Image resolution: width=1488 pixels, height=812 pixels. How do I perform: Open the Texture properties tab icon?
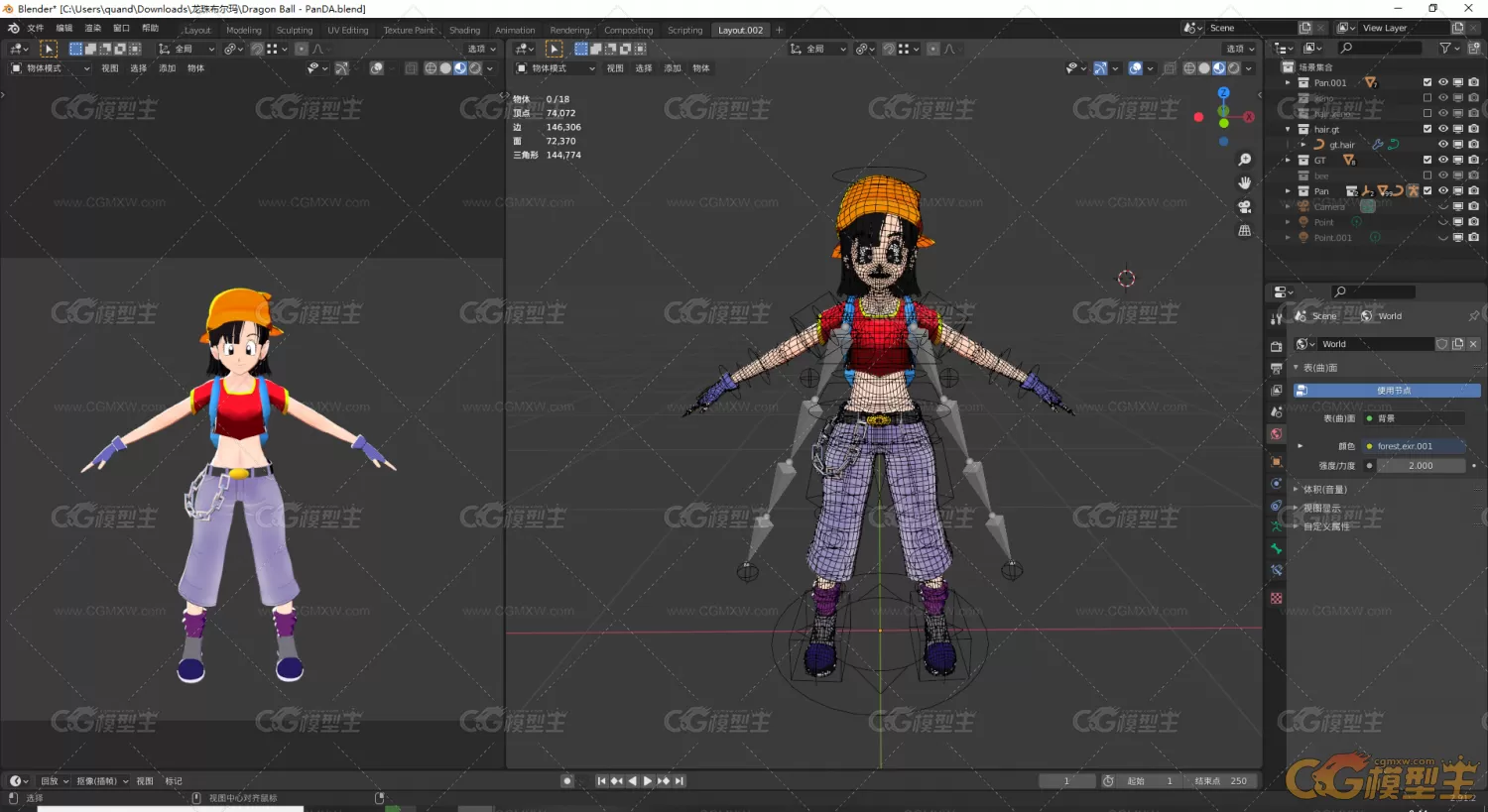(x=1277, y=598)
